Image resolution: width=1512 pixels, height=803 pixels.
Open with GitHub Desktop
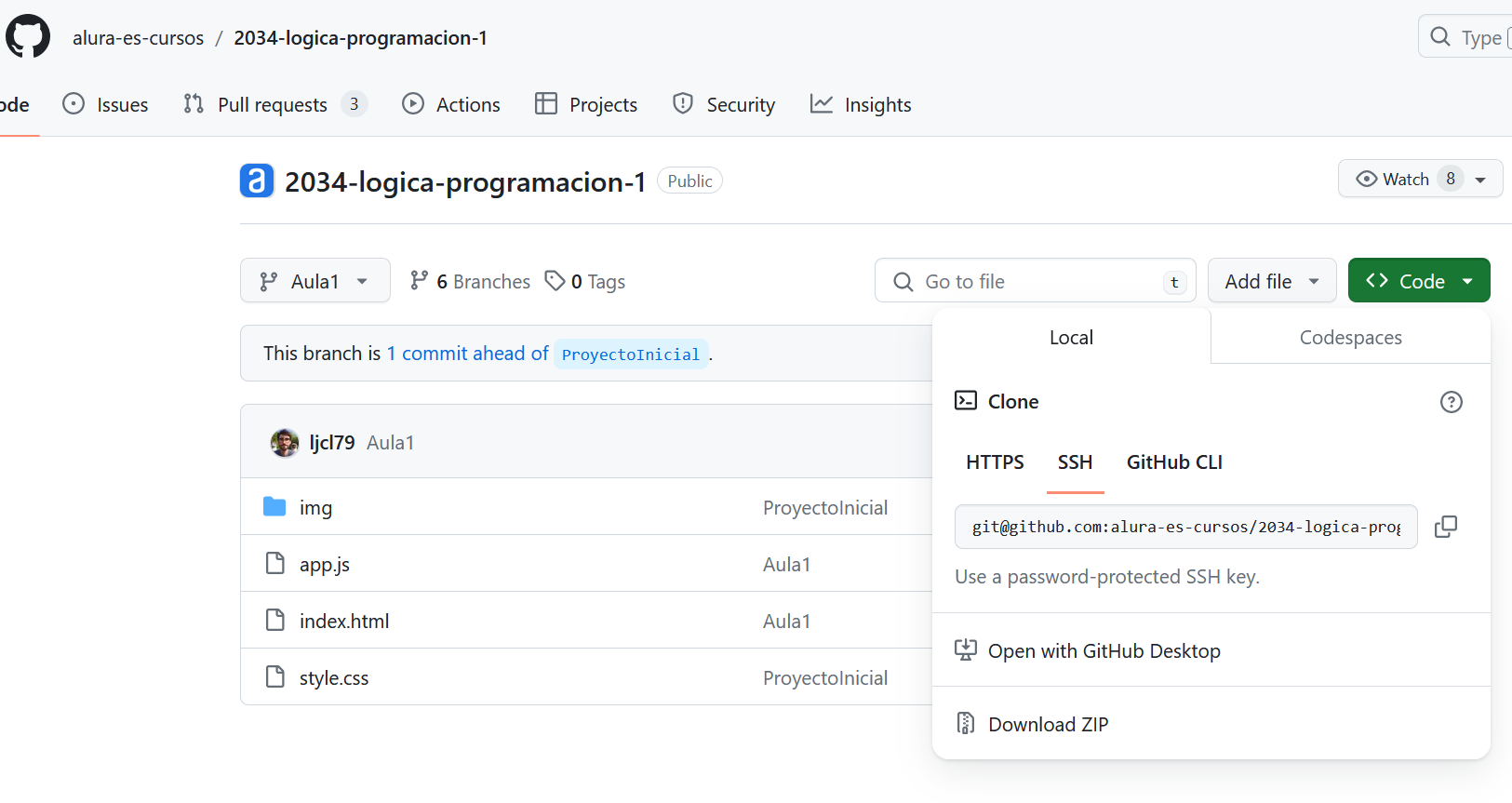pos(1104,650)
